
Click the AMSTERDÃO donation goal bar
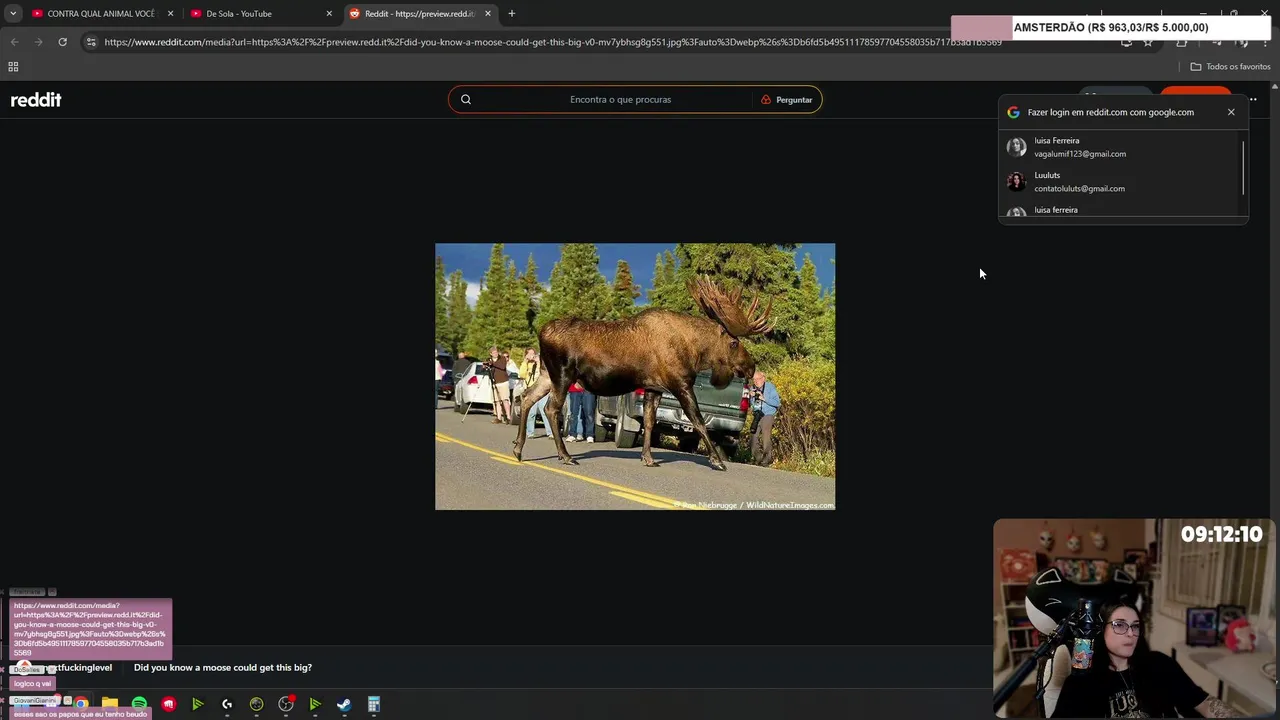[1110, 28]
